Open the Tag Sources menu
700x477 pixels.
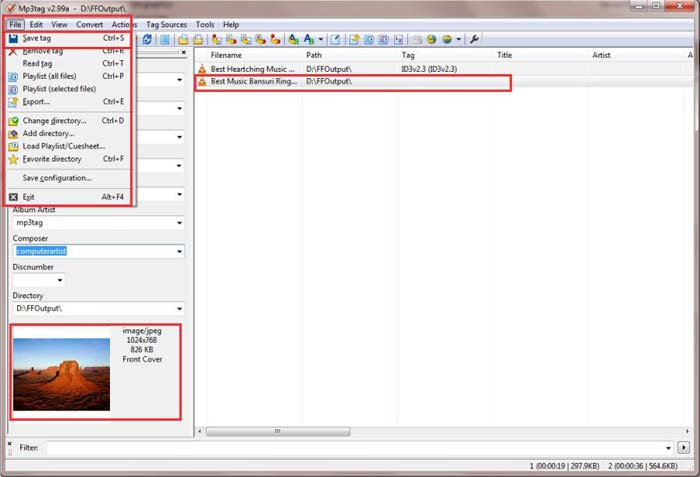click(167, 25)
